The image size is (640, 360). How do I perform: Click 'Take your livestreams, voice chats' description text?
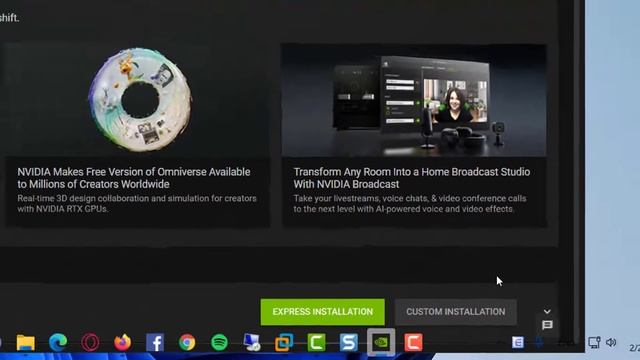pyautogui.click(x=410, y=204)
